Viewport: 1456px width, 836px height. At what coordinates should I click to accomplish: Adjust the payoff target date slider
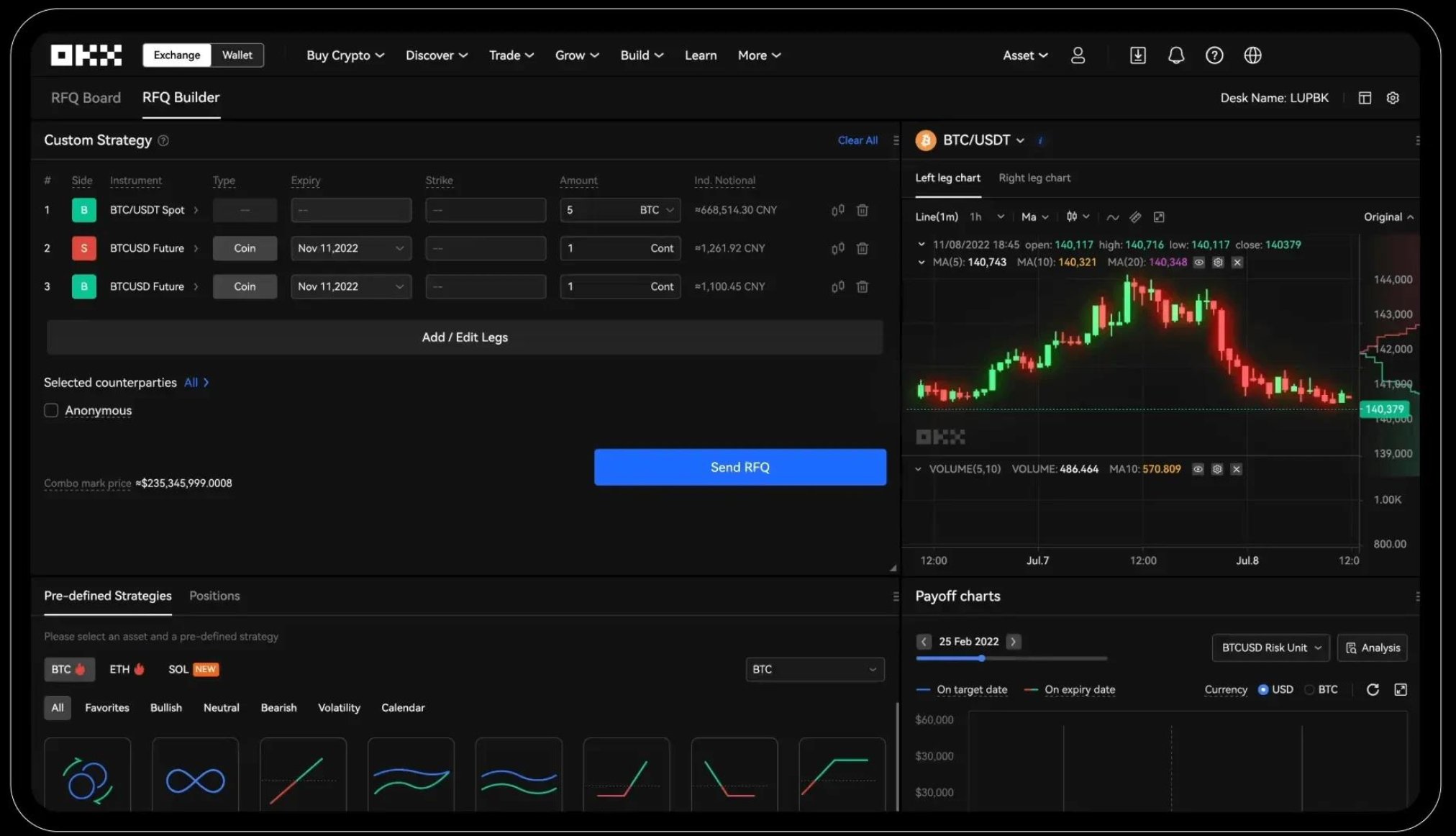(981, 658)
